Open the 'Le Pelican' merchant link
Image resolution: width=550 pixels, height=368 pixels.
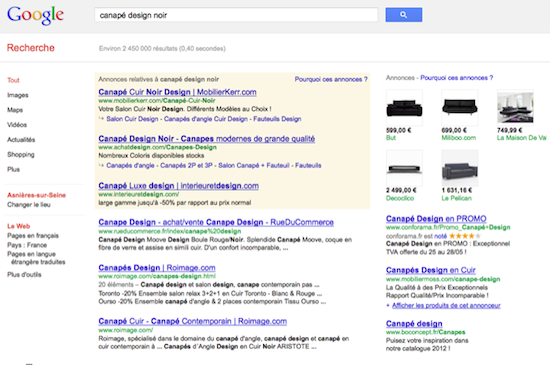point(456,198)
